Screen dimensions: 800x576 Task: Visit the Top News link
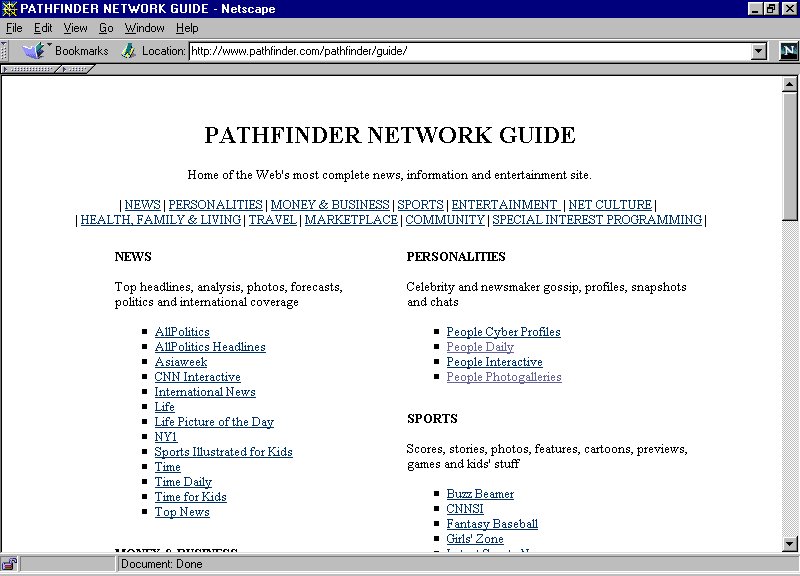182,512
